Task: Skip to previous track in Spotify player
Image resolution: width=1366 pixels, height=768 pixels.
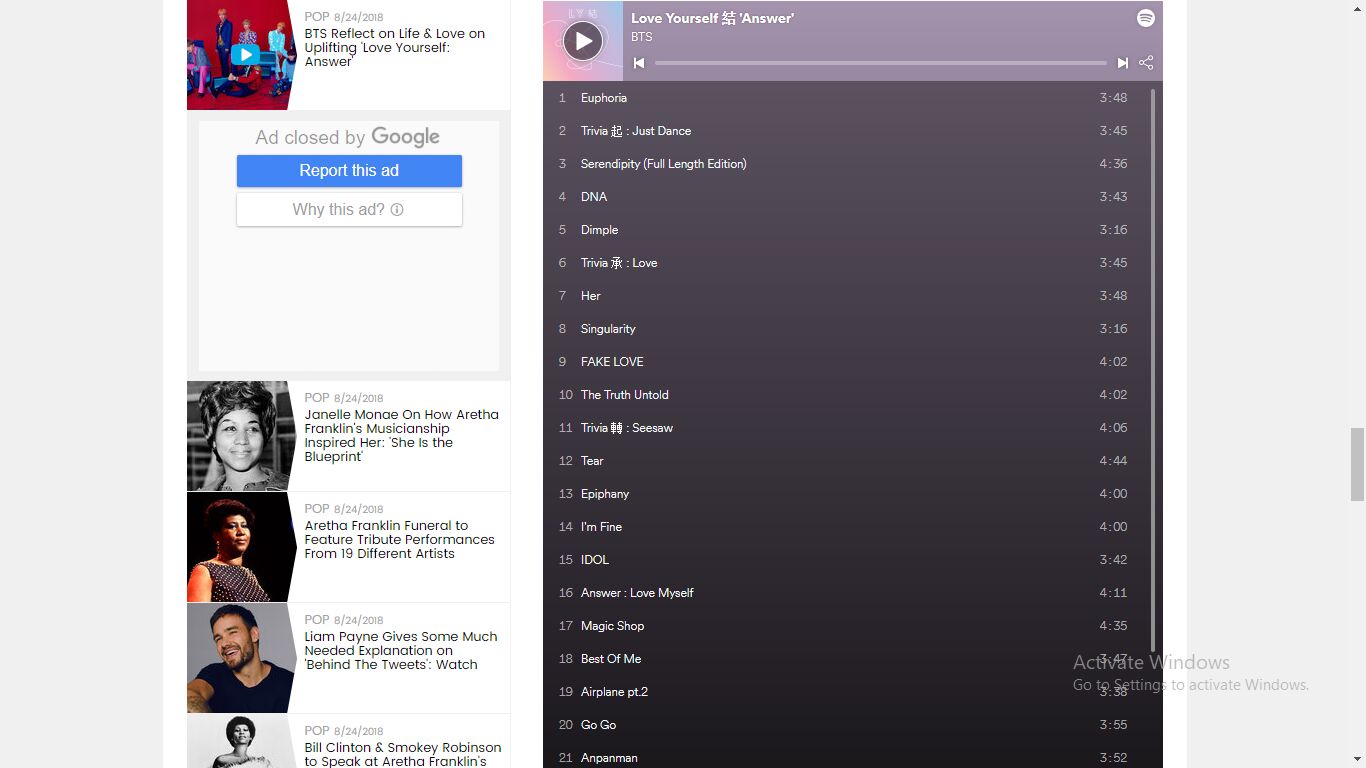Action: [x=639, y=63]
